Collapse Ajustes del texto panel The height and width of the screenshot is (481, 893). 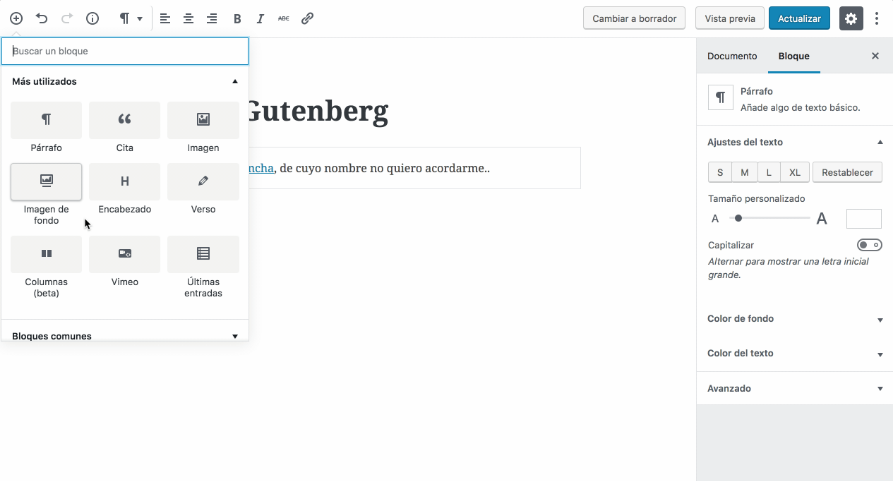(x=795, y=142)
